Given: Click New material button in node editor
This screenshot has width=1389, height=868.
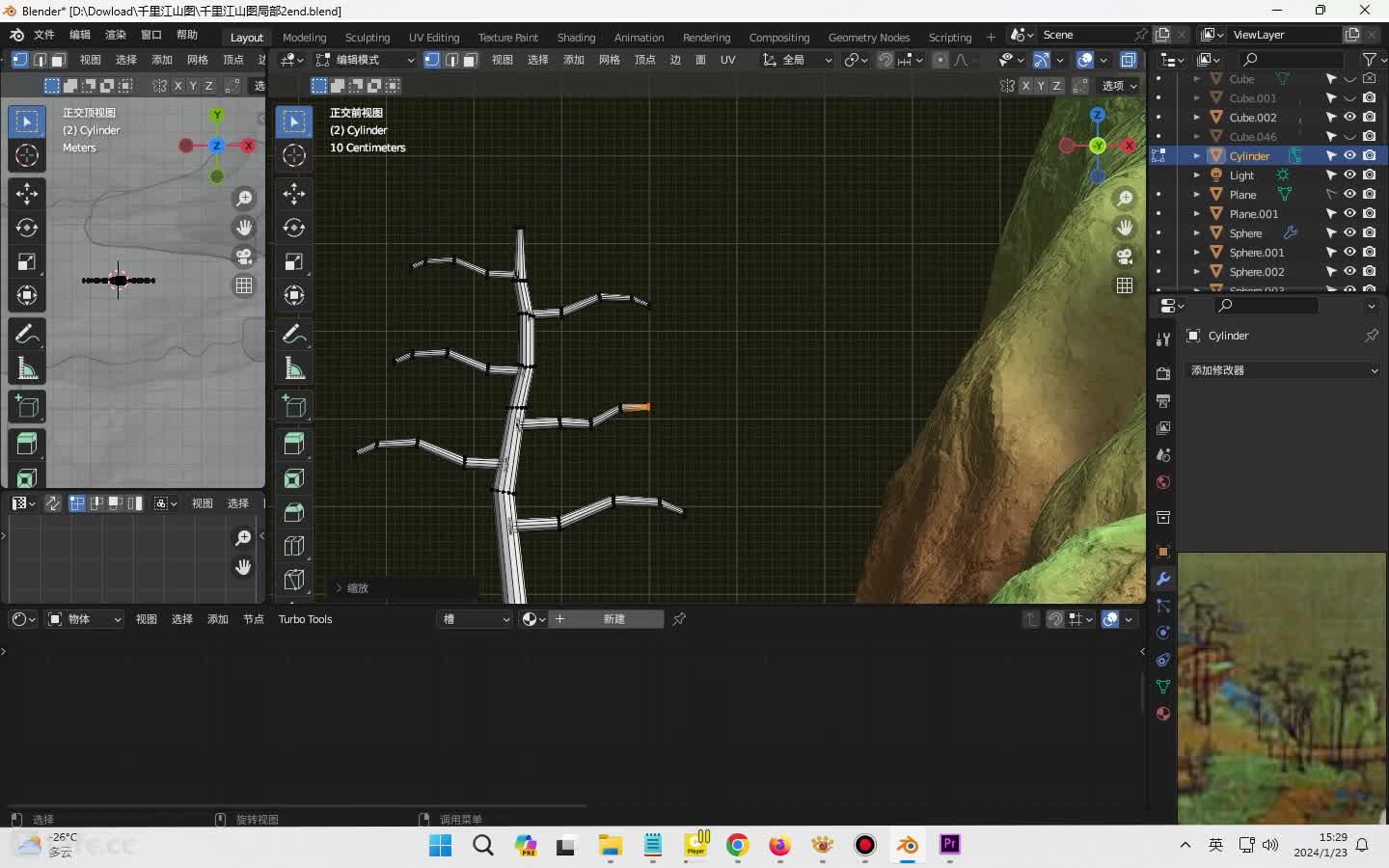Looking at the screenshot, I should [x=606, y=619].
